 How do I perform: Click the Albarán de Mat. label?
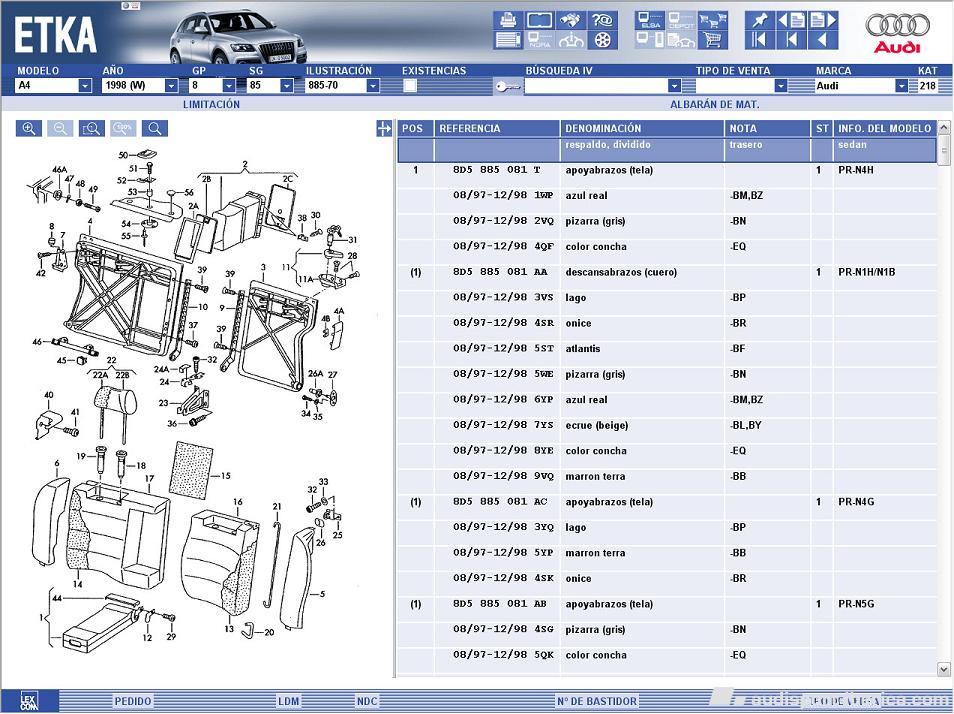(714, 105)
